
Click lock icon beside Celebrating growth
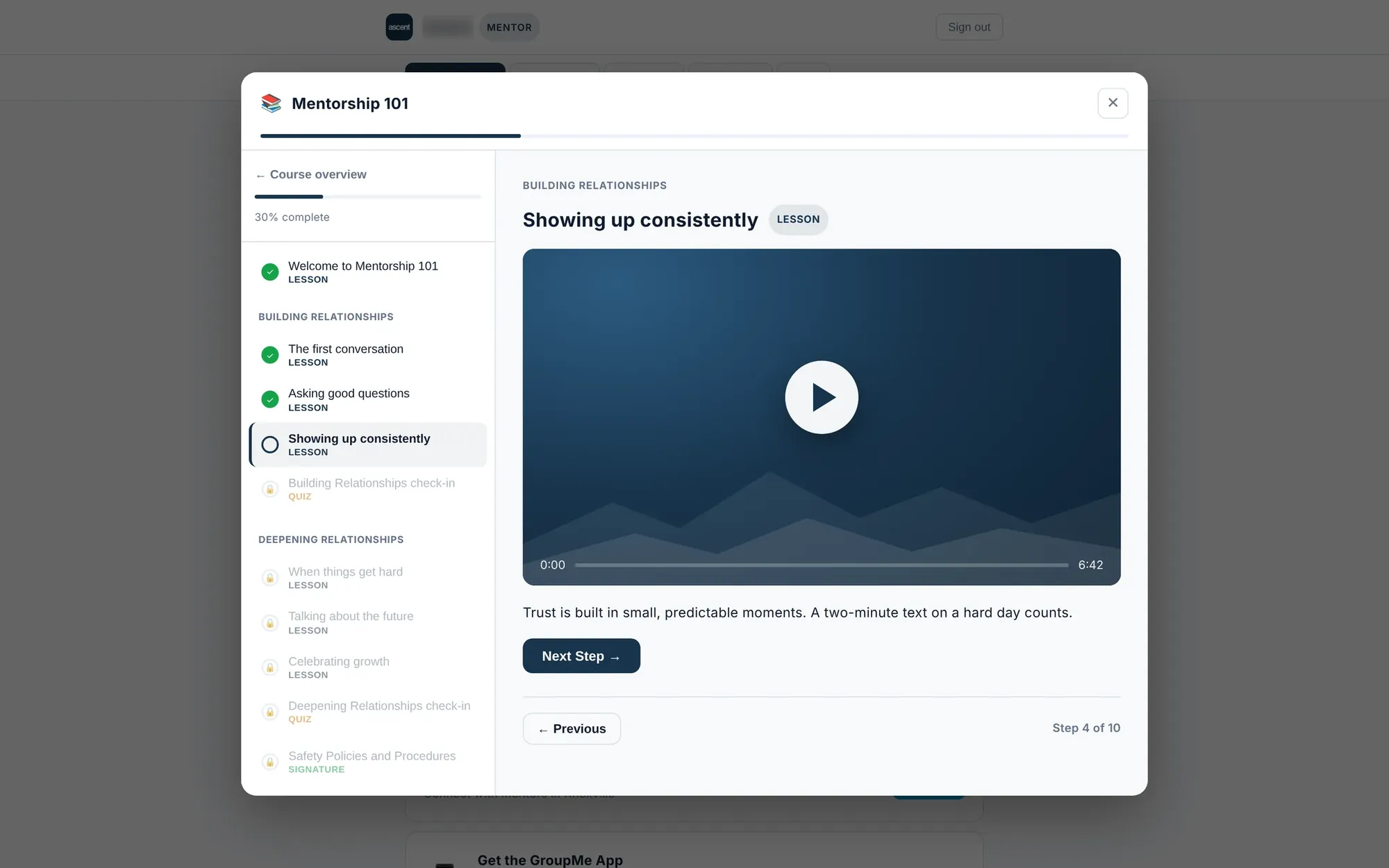[x=270, y=667]
